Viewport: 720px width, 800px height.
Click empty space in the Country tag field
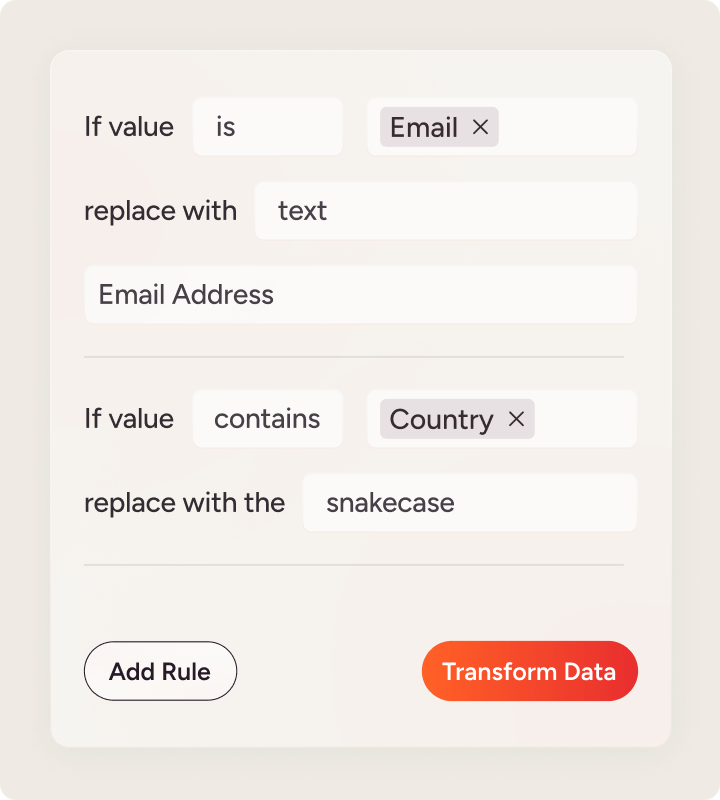coord(585,419)
